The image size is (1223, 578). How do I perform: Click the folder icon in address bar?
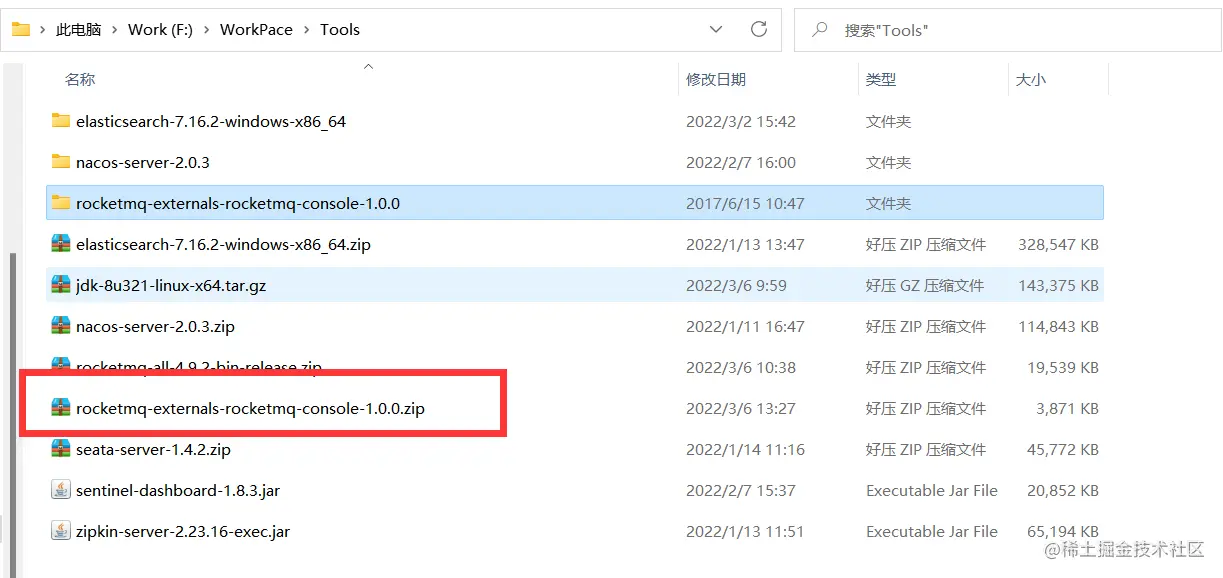(20, 29)
